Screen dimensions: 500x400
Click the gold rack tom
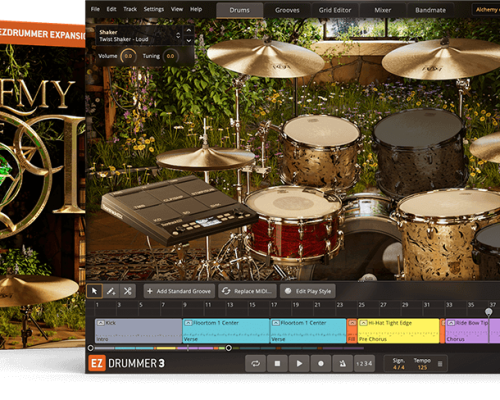click(320, 152)
